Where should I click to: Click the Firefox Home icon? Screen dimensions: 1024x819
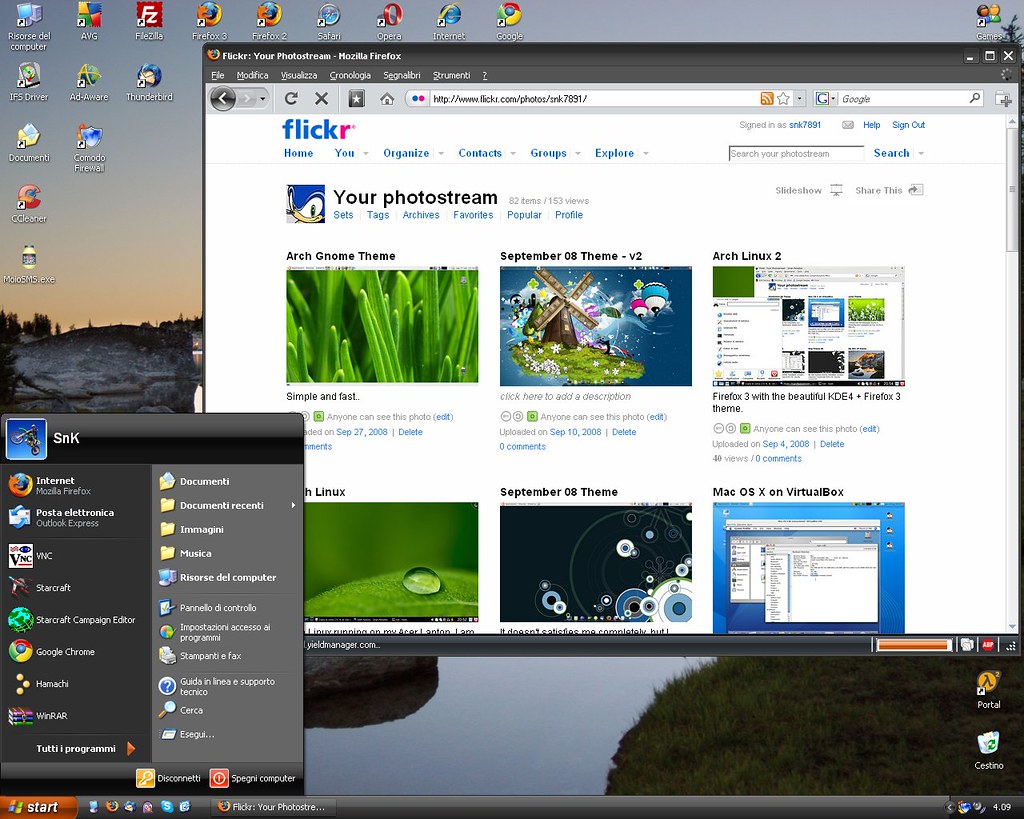387,98
